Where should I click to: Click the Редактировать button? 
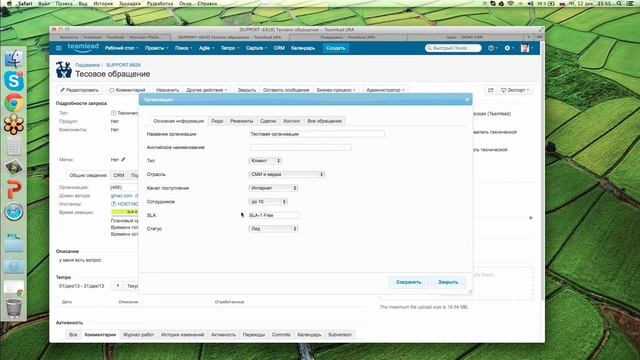80,90
